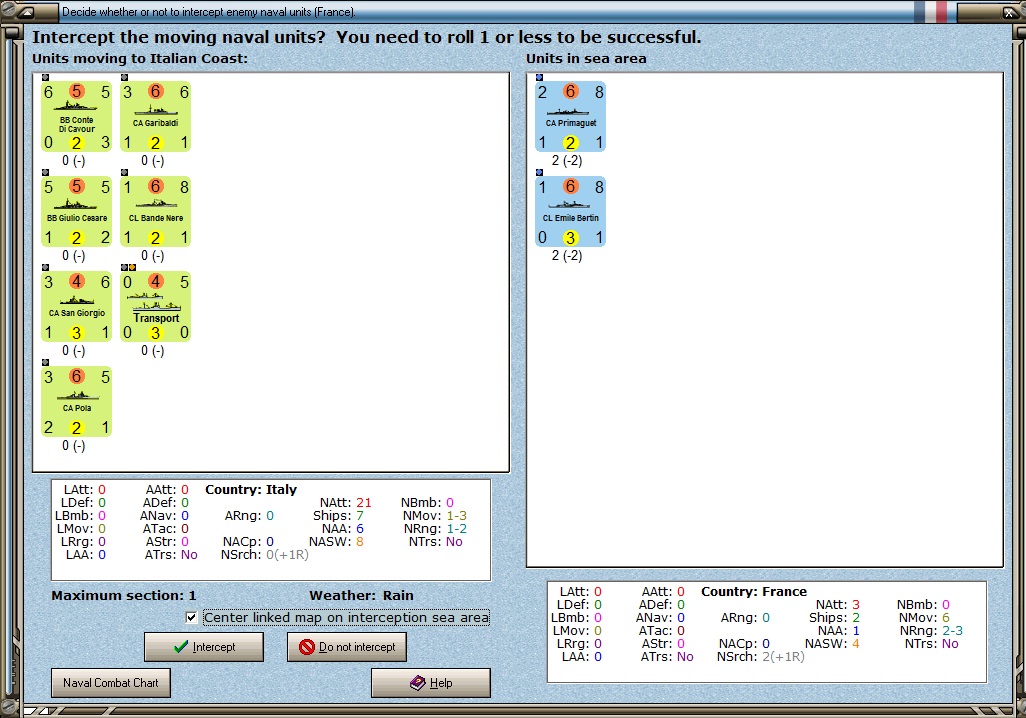This screenshot has height=718, width=1026.
Task: Select the CA San Giorgio unit counter
Action: coord(77,306)
